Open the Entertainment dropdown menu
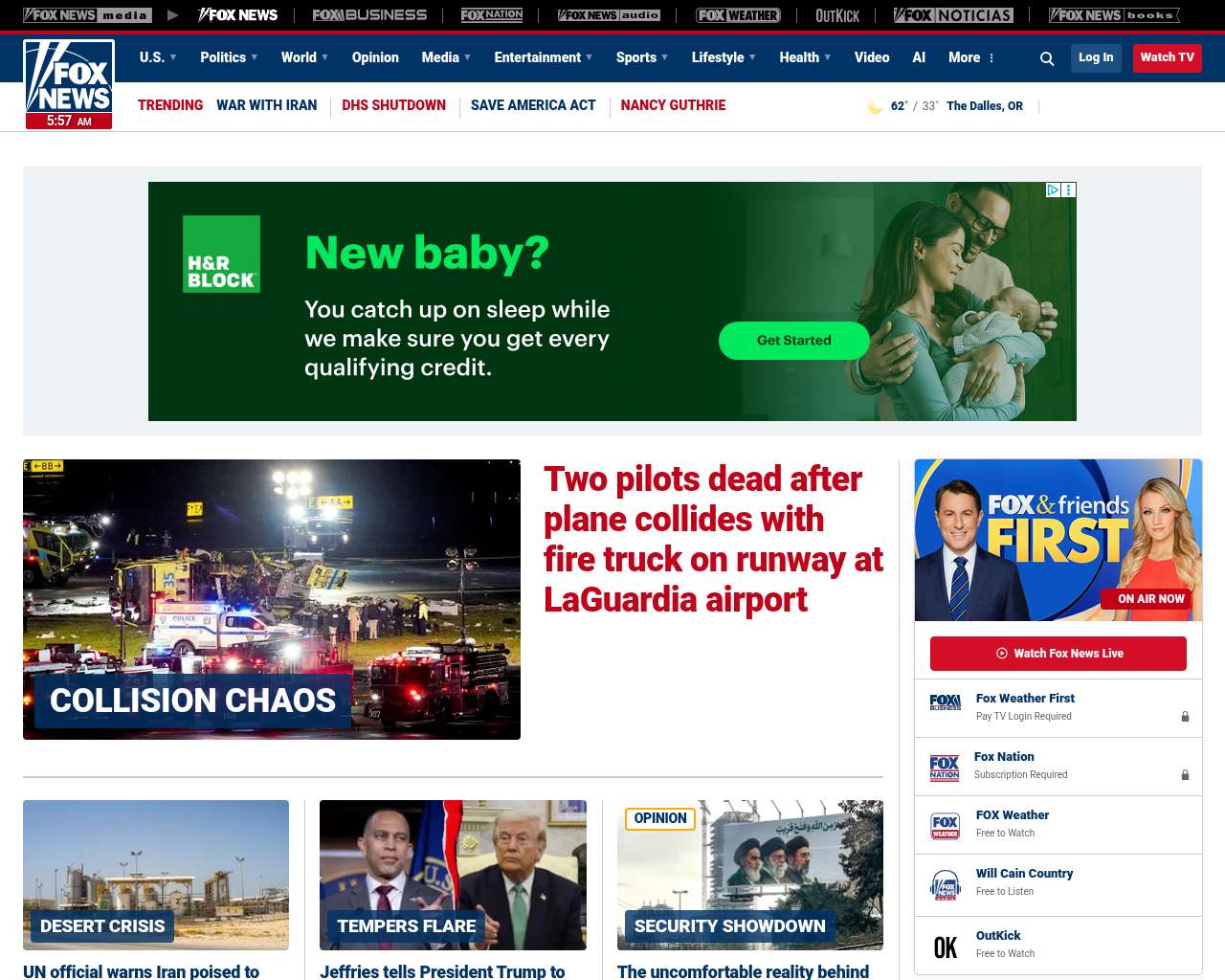The image size is (1225, 980). pos(543,57)
